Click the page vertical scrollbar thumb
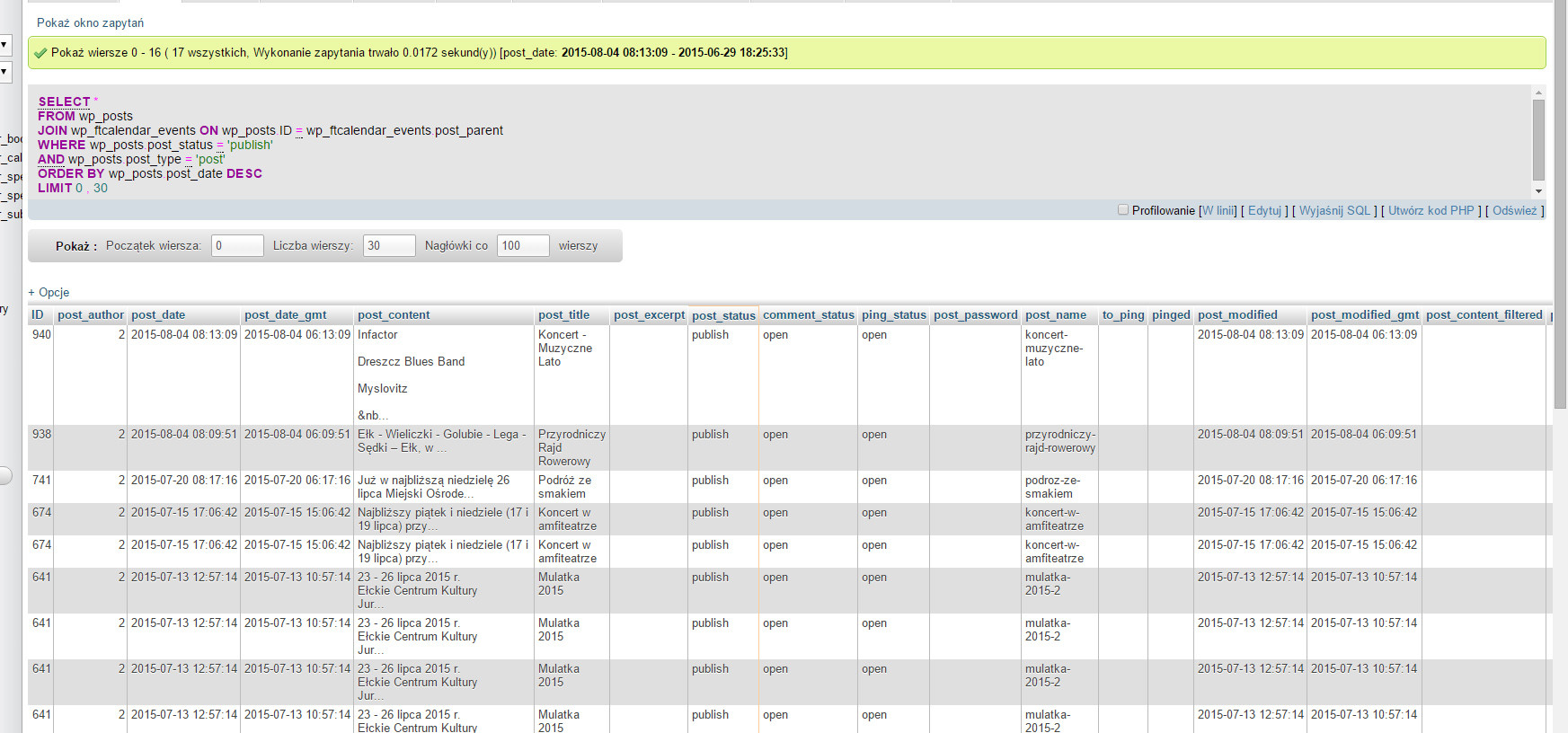 [x=1560, y=205]
